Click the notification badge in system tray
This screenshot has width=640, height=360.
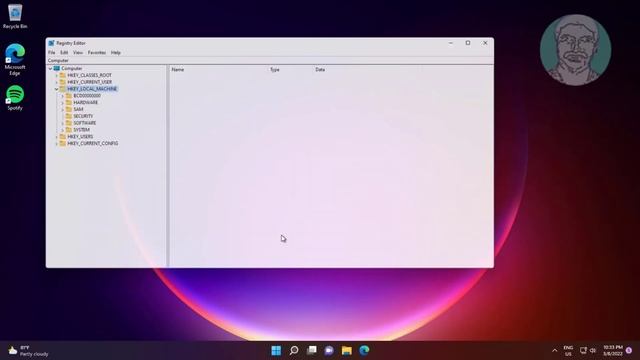click(x=629, y=351)
